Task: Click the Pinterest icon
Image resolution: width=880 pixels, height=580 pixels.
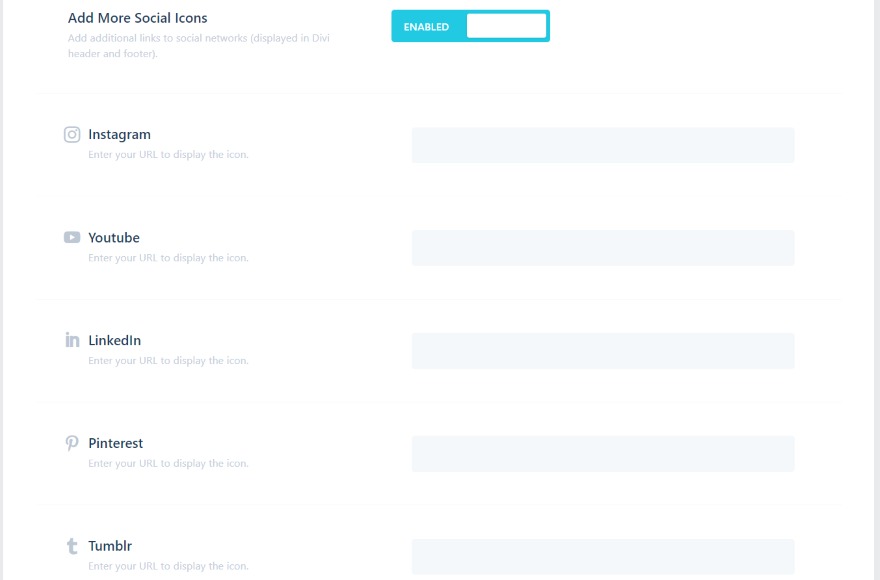Action: point(72,443)
